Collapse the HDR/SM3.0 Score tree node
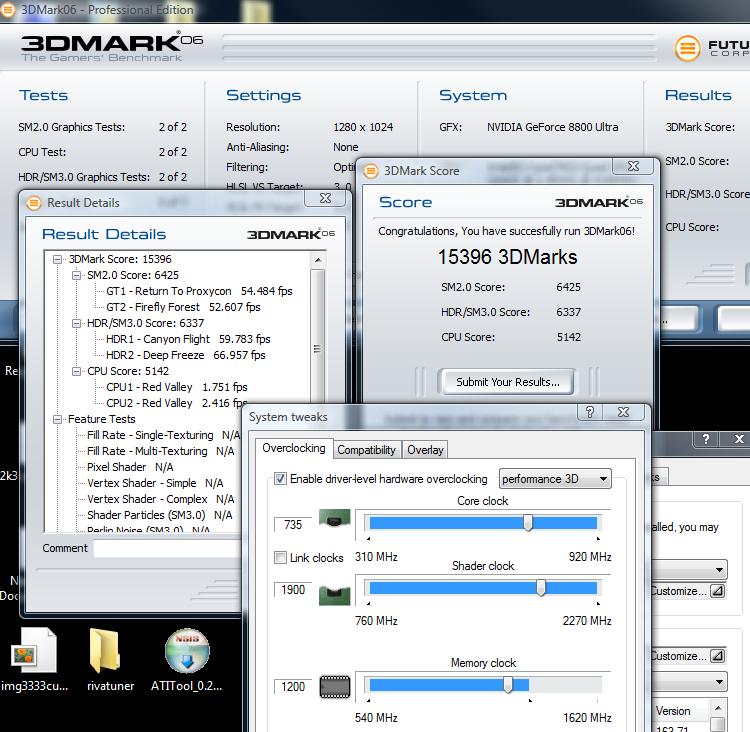The height and width of the screenshot is (732, 750). (76, 323)
